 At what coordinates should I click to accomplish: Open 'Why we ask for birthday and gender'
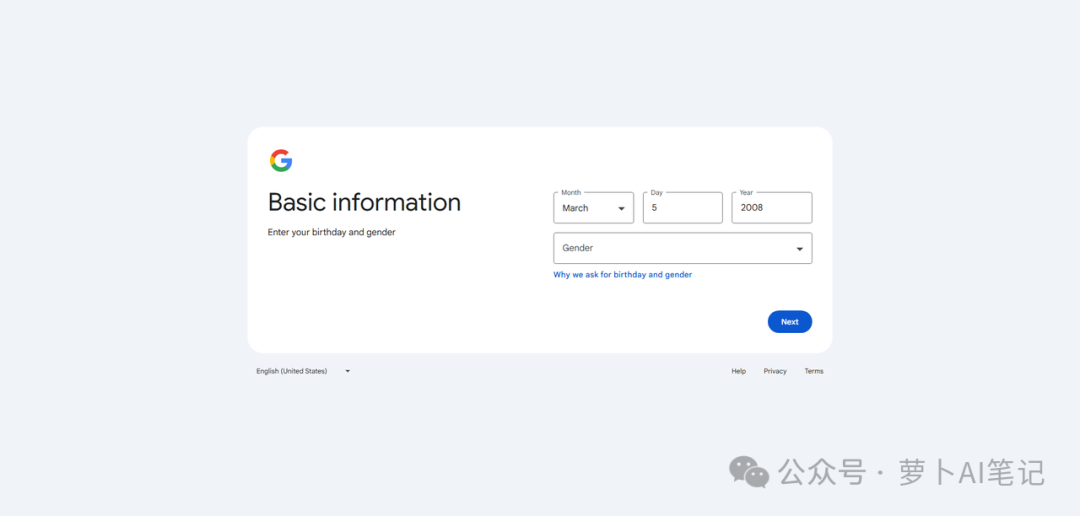[x=623, y=274]
